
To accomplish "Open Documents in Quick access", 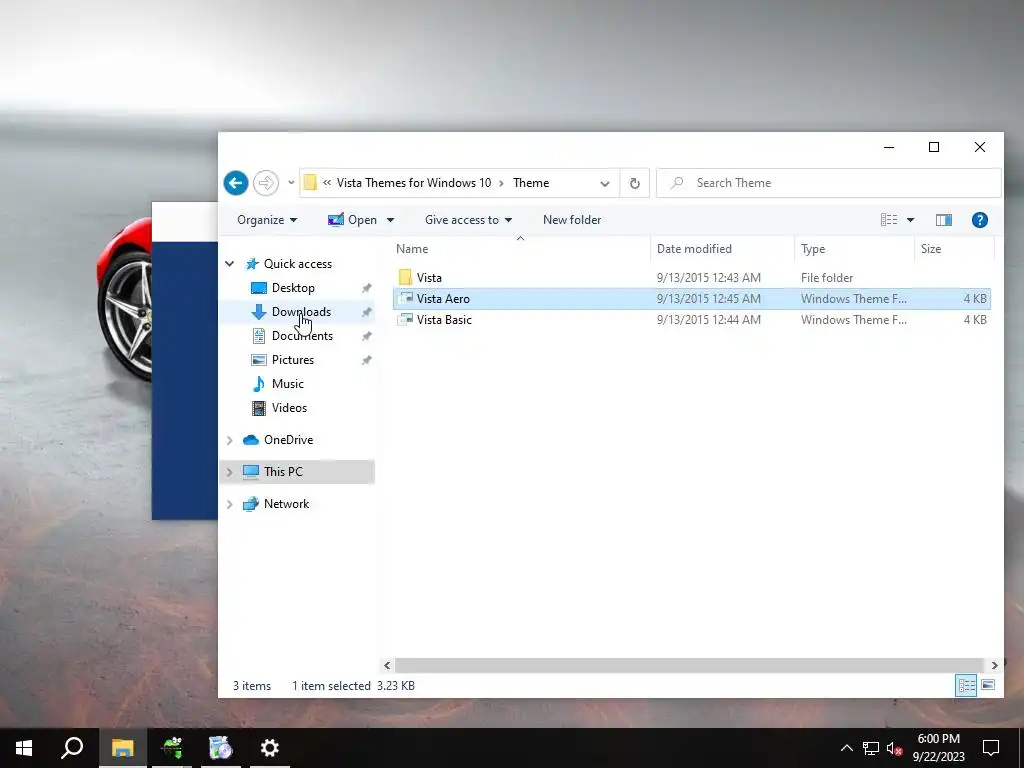I will pos(302,336).
